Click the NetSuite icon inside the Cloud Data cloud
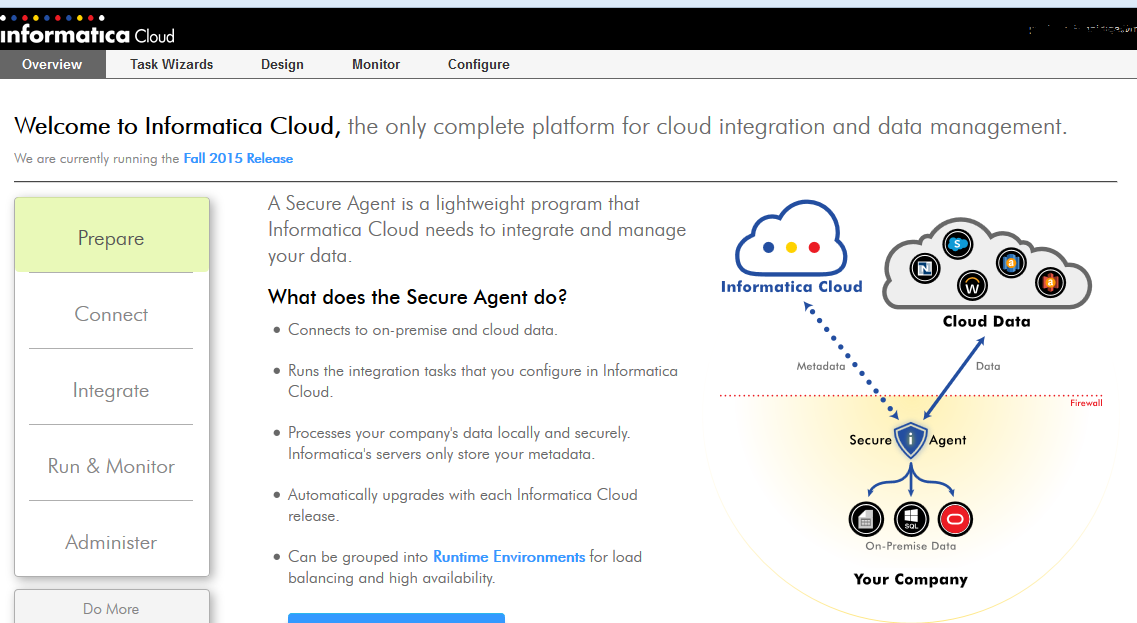 [x=926, y=267]
